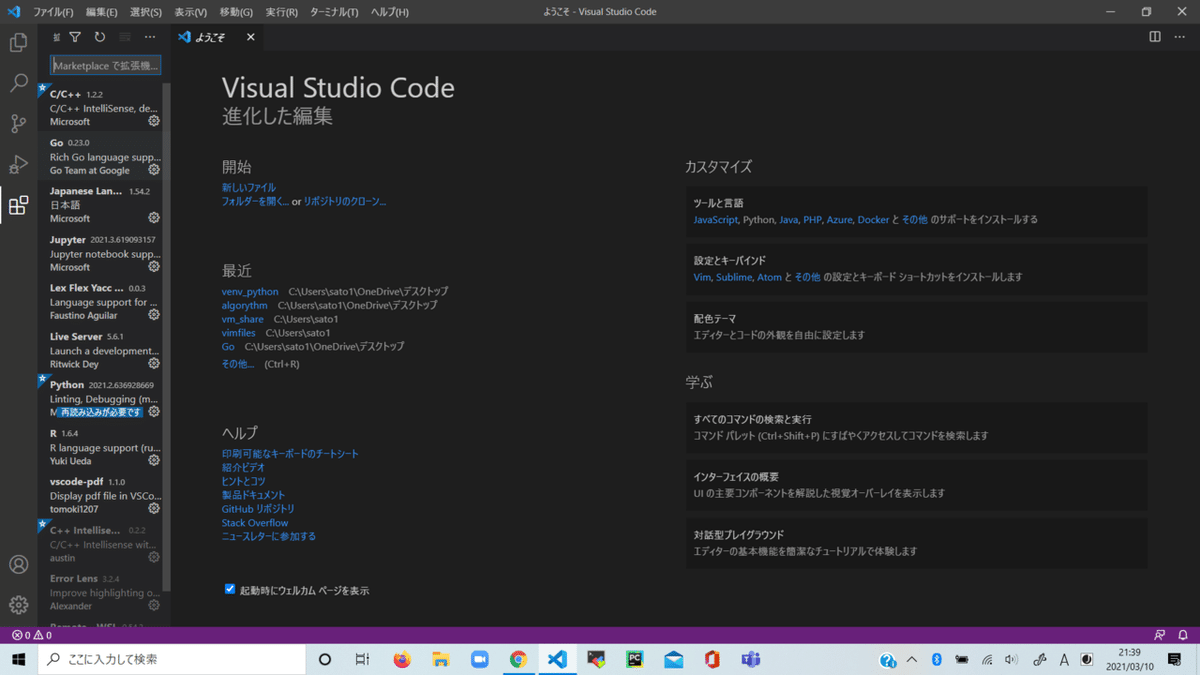The width and height of the screenshot is (1200, 675).
Task: Open Chrome from the taskbar
Action: (518, 659)
